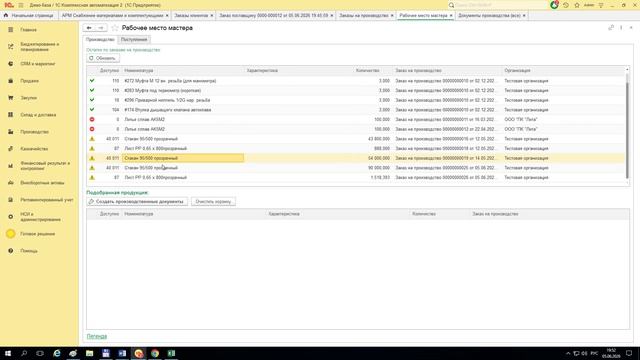
Task: Open Windows search on taskbar
Action: (x=24, y=353)
